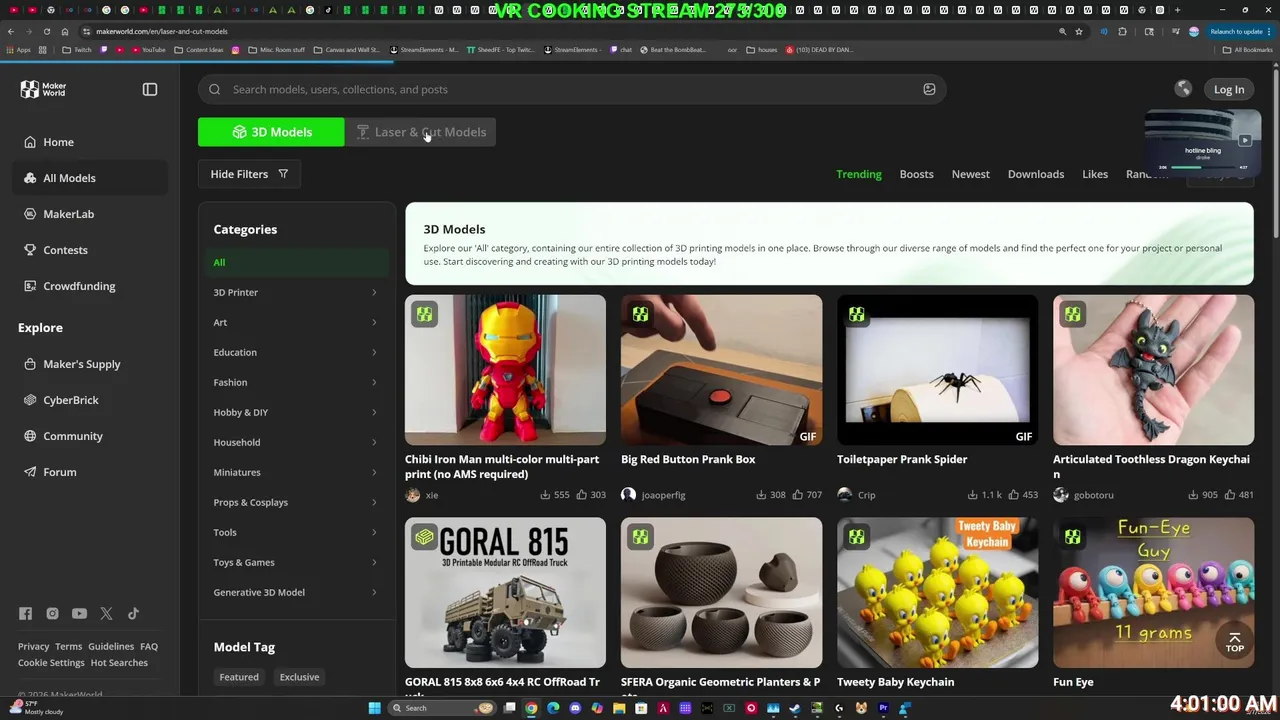1280x720 pixels.
Task: Select All category filter
Action: tap(295, 262)
